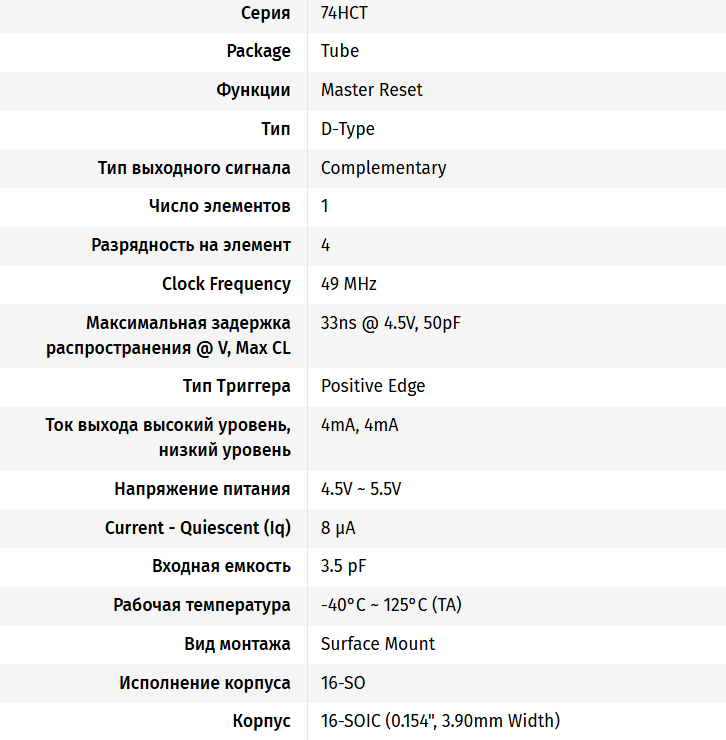The image size is (726, 740).
Task: Click the Tube package value
Action: pos(340,51)
